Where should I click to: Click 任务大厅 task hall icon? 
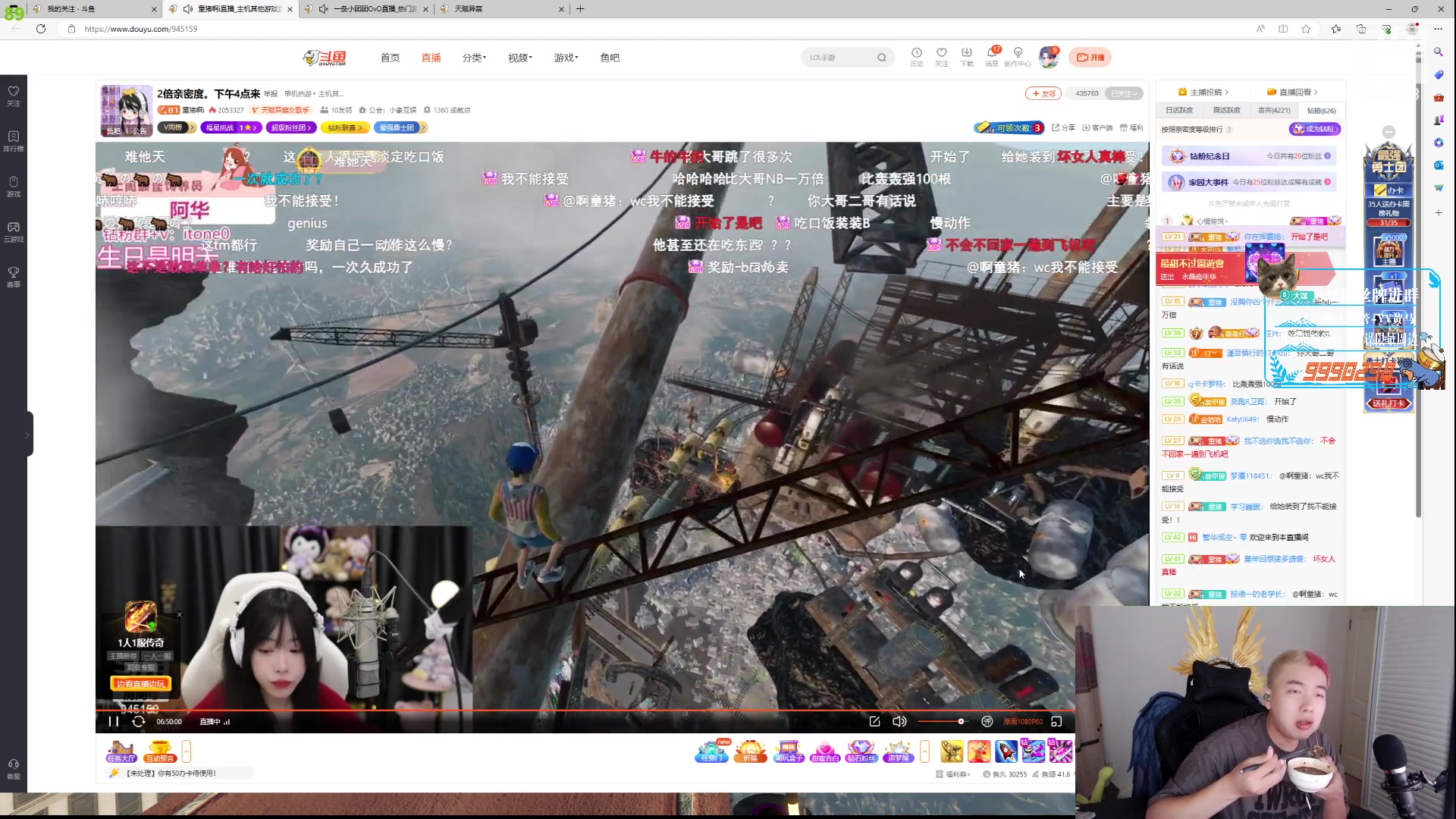pyautogui.click(x=121, y=751)
